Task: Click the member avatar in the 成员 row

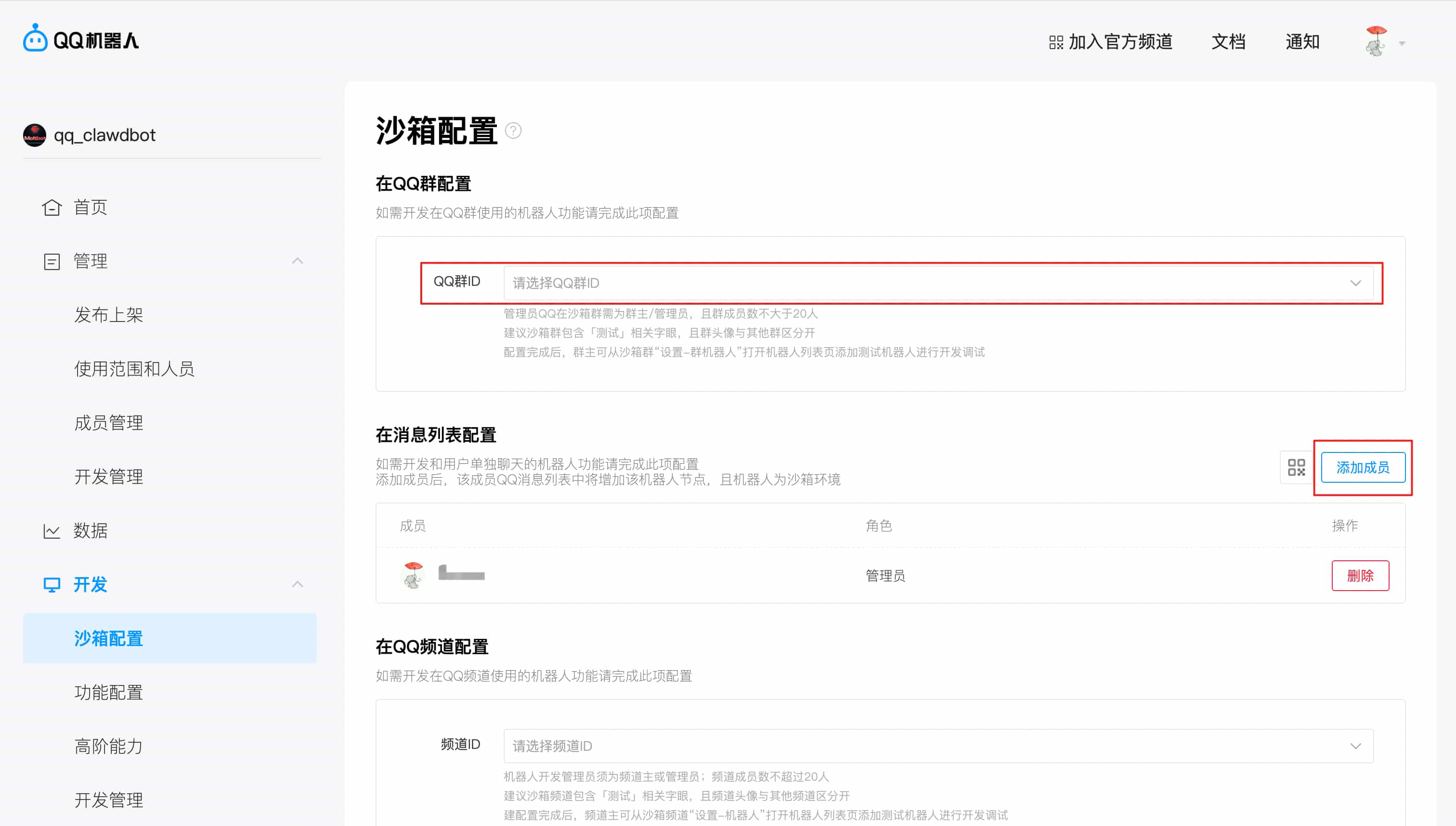Action: click(x=413, y=575)
